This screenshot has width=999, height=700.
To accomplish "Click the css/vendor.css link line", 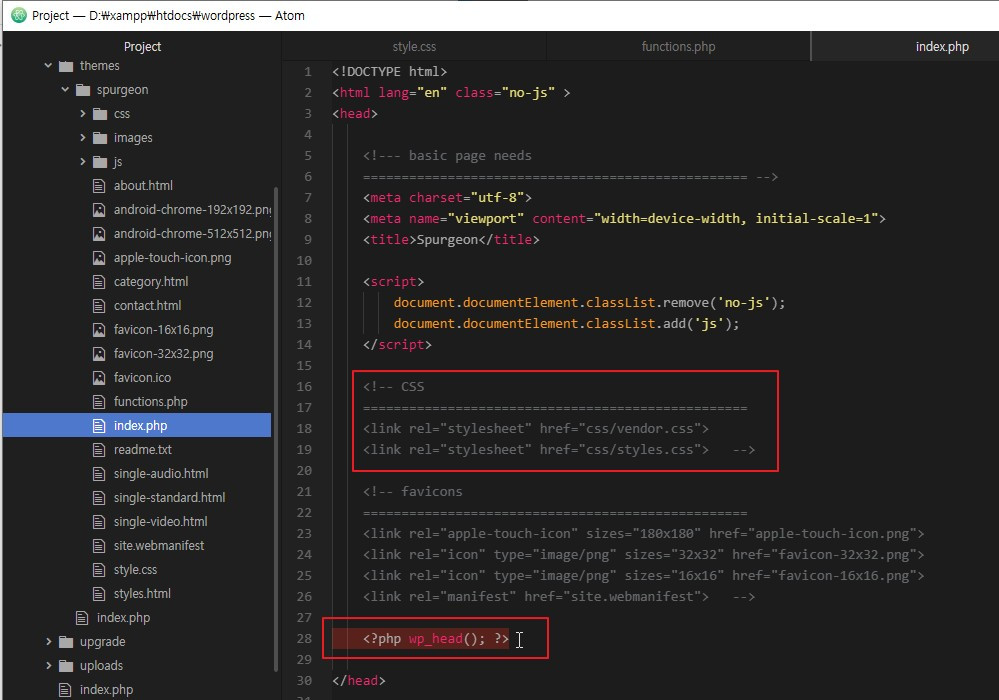I will click(536, 429).
